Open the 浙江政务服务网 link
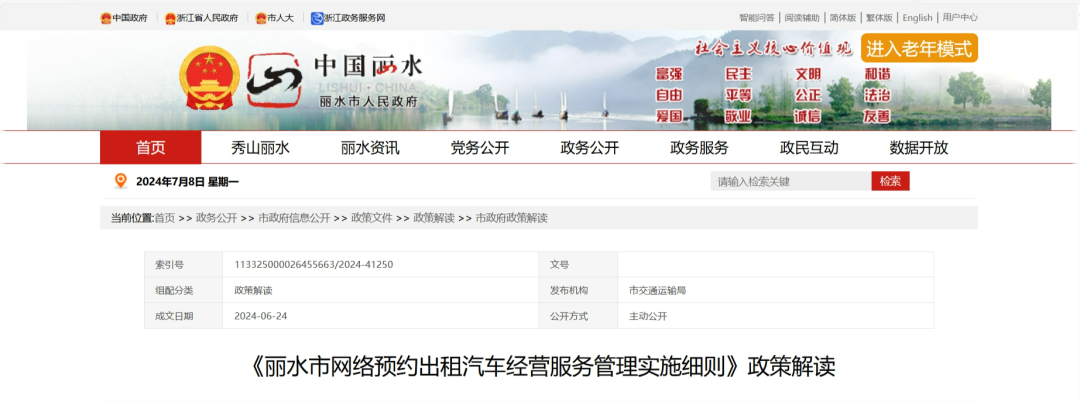 tap(355, 18)
